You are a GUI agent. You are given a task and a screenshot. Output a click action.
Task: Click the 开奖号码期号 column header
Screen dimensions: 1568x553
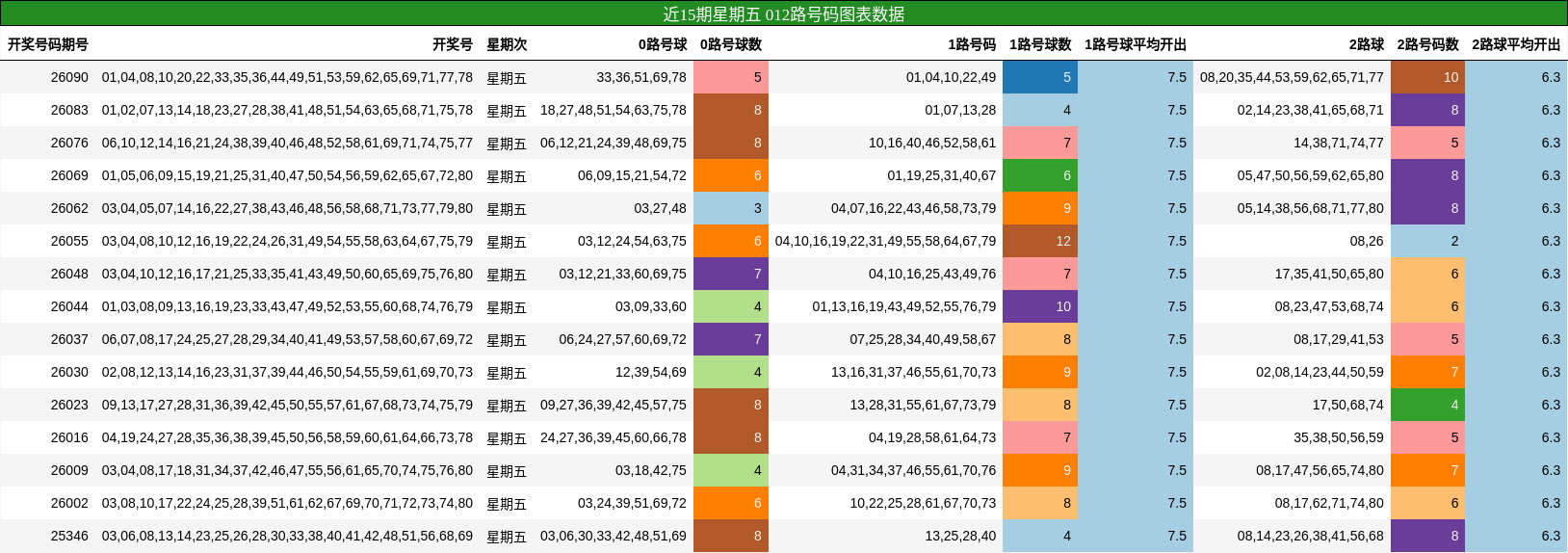pyautogui.click(x=48, y=44)
